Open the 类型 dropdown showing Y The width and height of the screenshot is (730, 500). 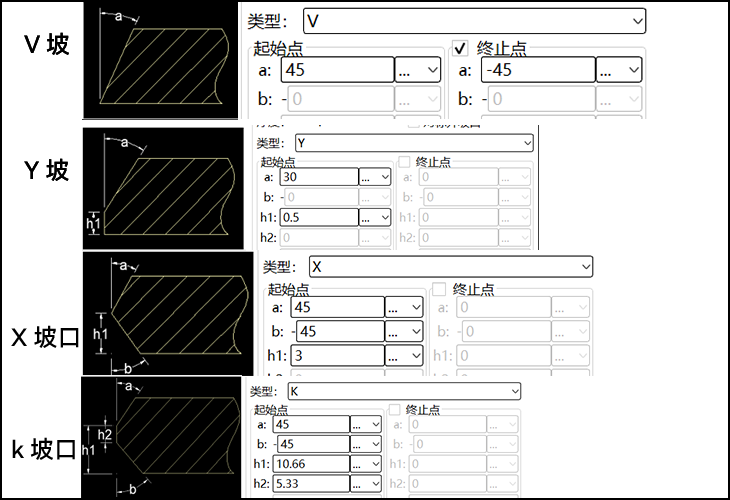point(408,144)
